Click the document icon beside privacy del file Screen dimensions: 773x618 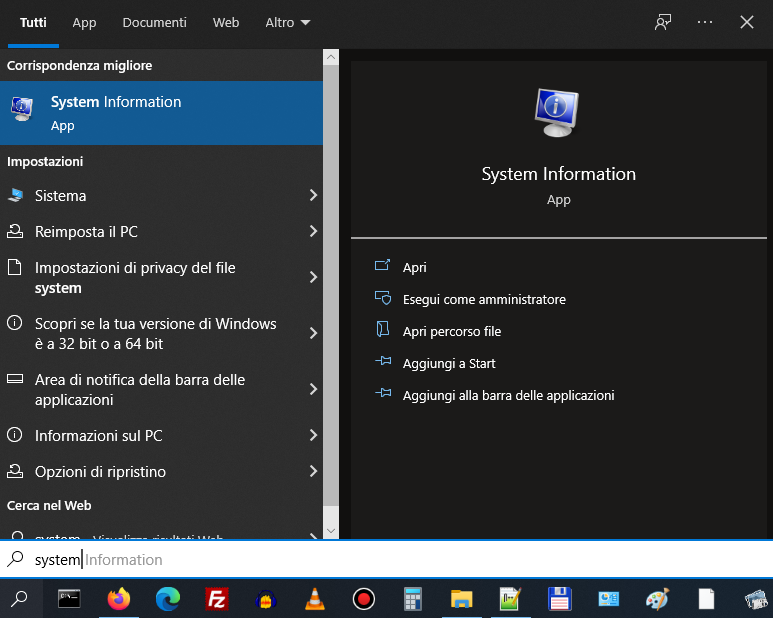pos(15,267)
